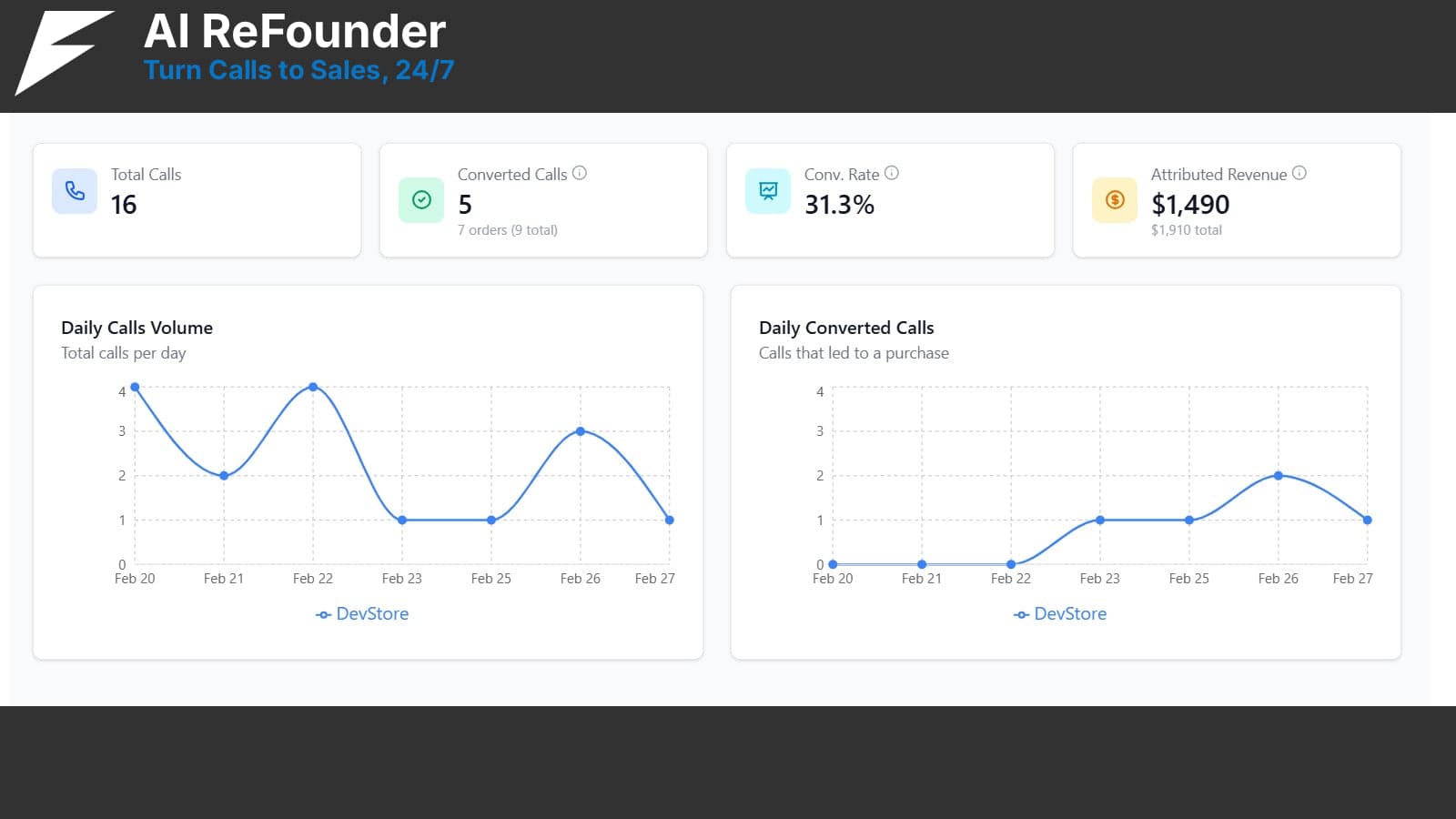The image size is (1456, 819).
Task: Open the info icon beside Conv. Rate
Action: click(892, 173)
